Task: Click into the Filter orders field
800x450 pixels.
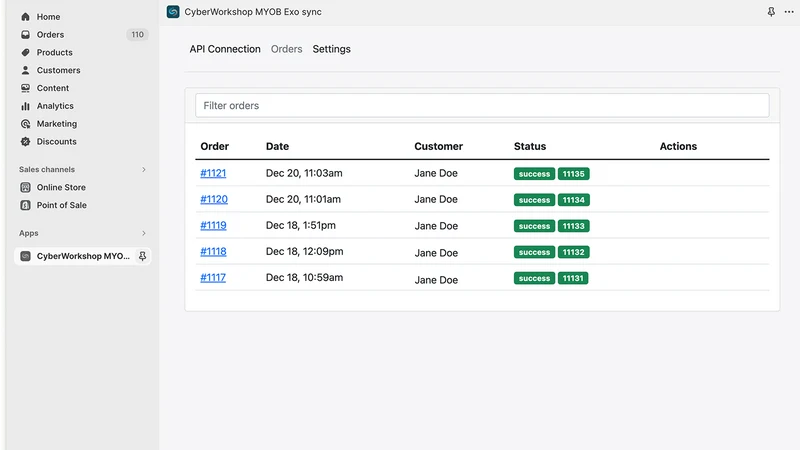Action: pyautogui.click(x=482, y=105)
